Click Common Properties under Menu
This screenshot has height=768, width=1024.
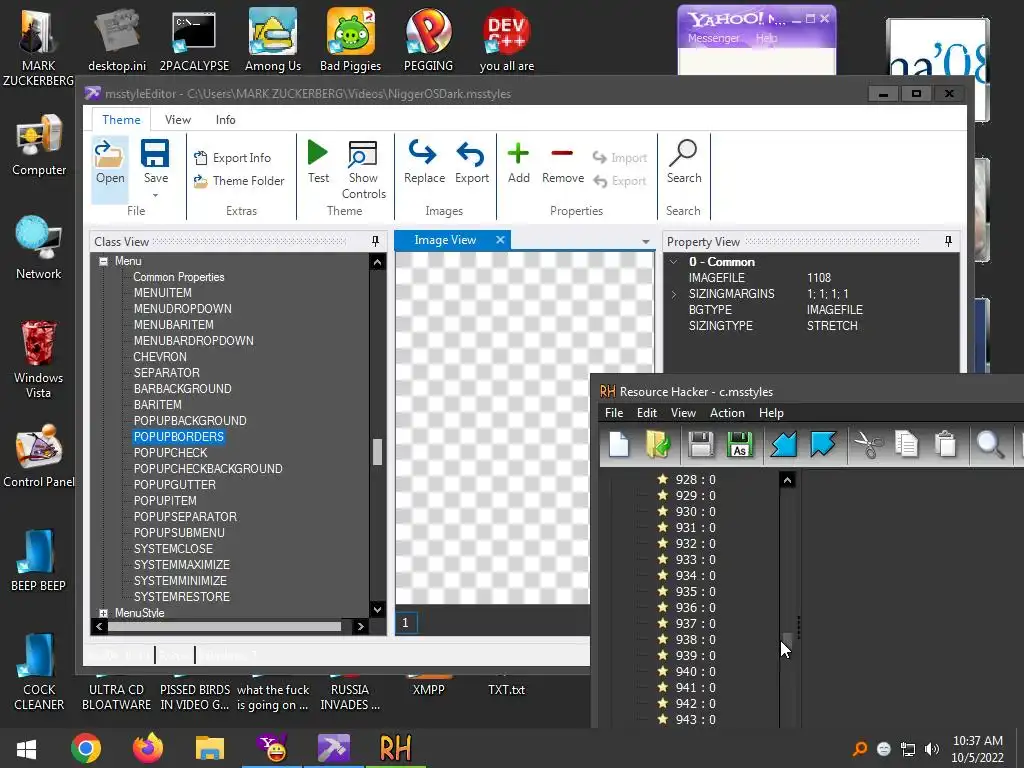coord(178,277)
